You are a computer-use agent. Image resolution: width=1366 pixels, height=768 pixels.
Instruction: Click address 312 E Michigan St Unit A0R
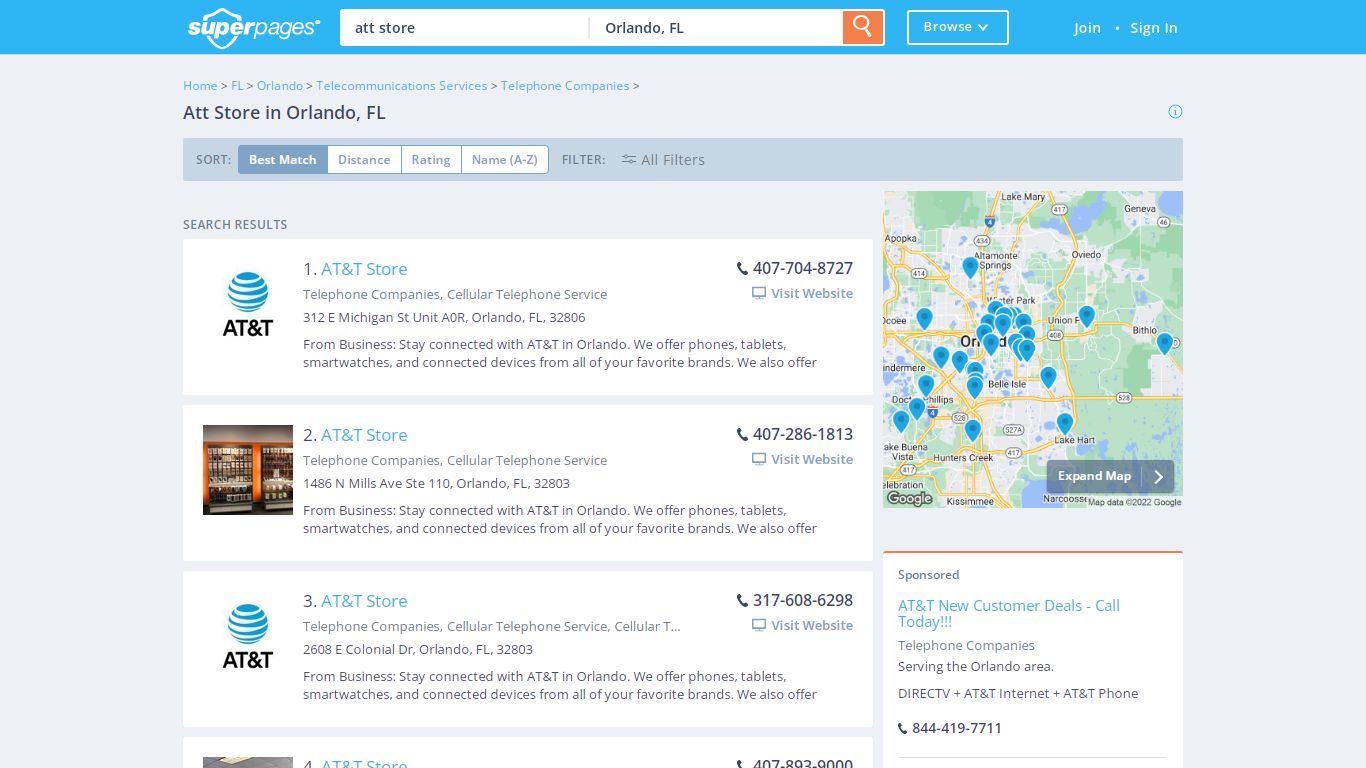click(444, 318)
